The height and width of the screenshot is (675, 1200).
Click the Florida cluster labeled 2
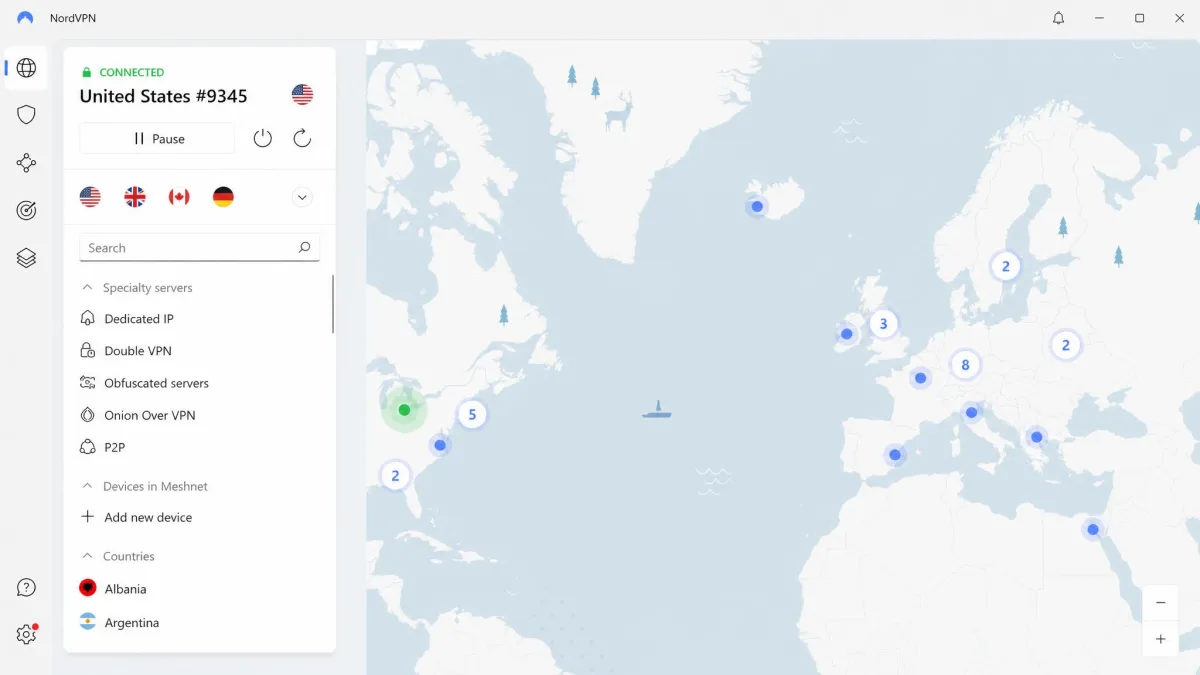coord(395,476)
